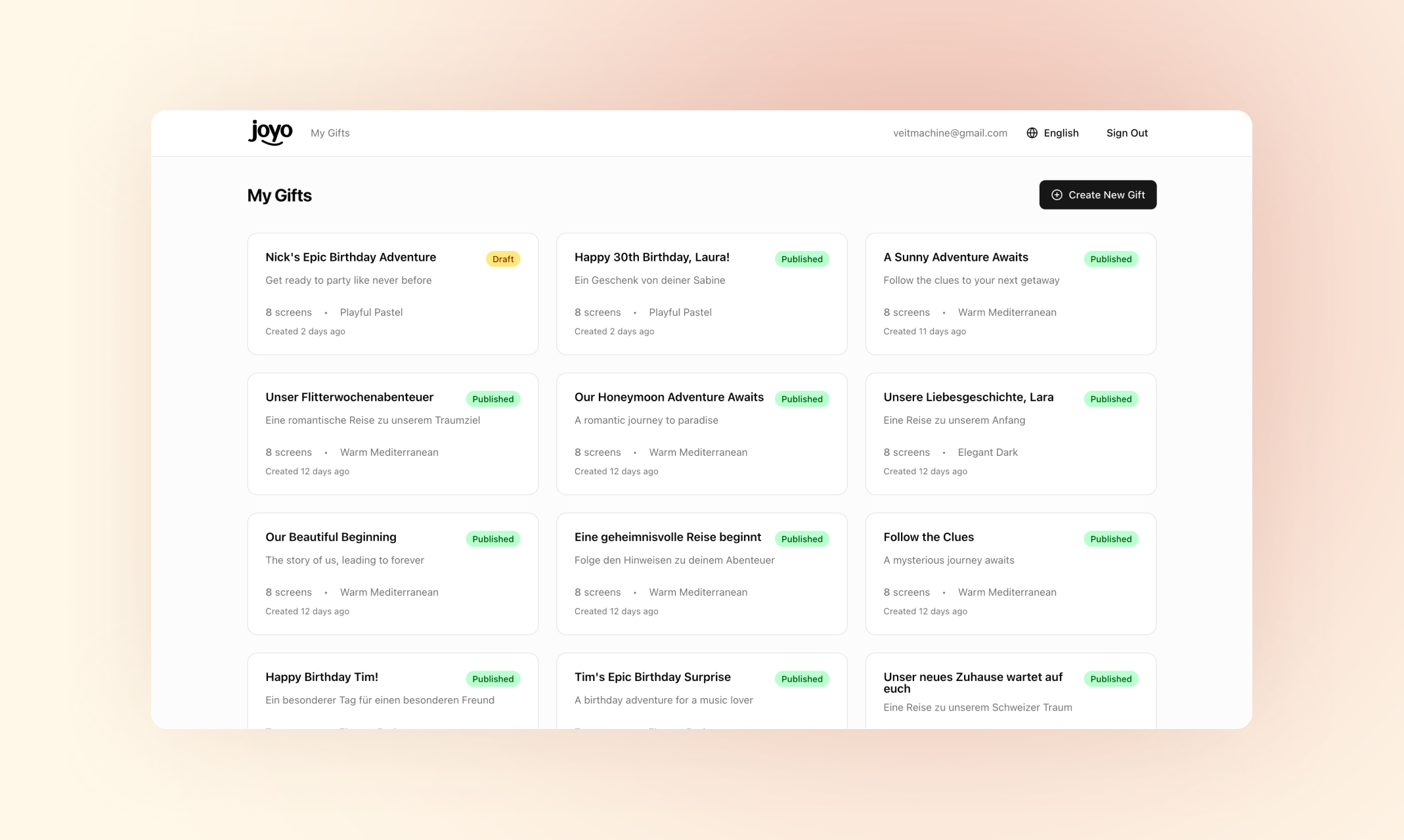Open Our Beautiful Beginning gift

[330, 537]
